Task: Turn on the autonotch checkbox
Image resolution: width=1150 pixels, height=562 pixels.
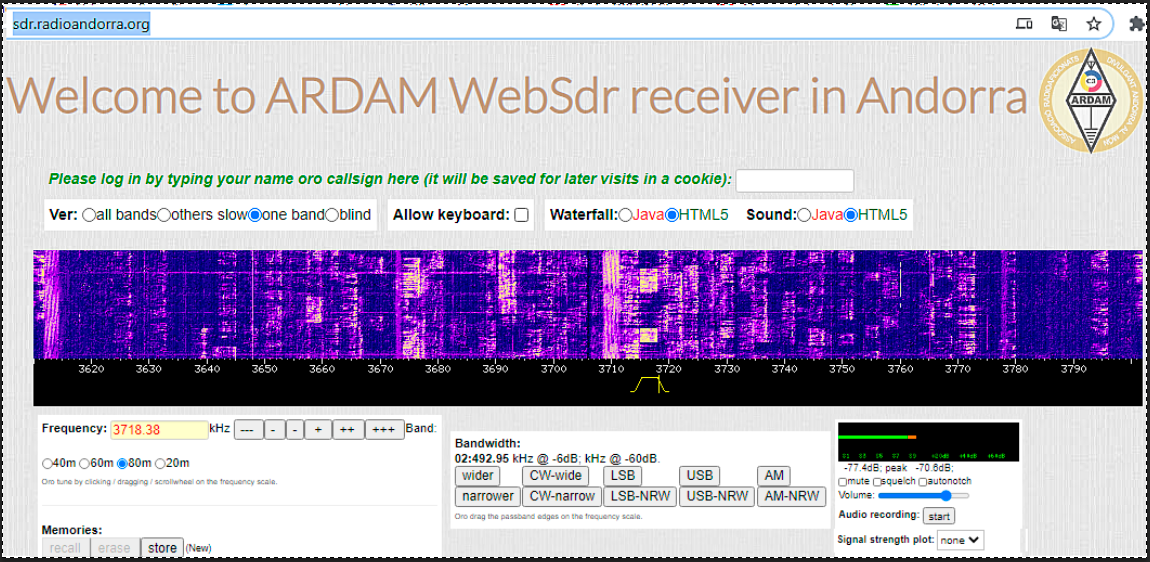Action: [923, 481]
